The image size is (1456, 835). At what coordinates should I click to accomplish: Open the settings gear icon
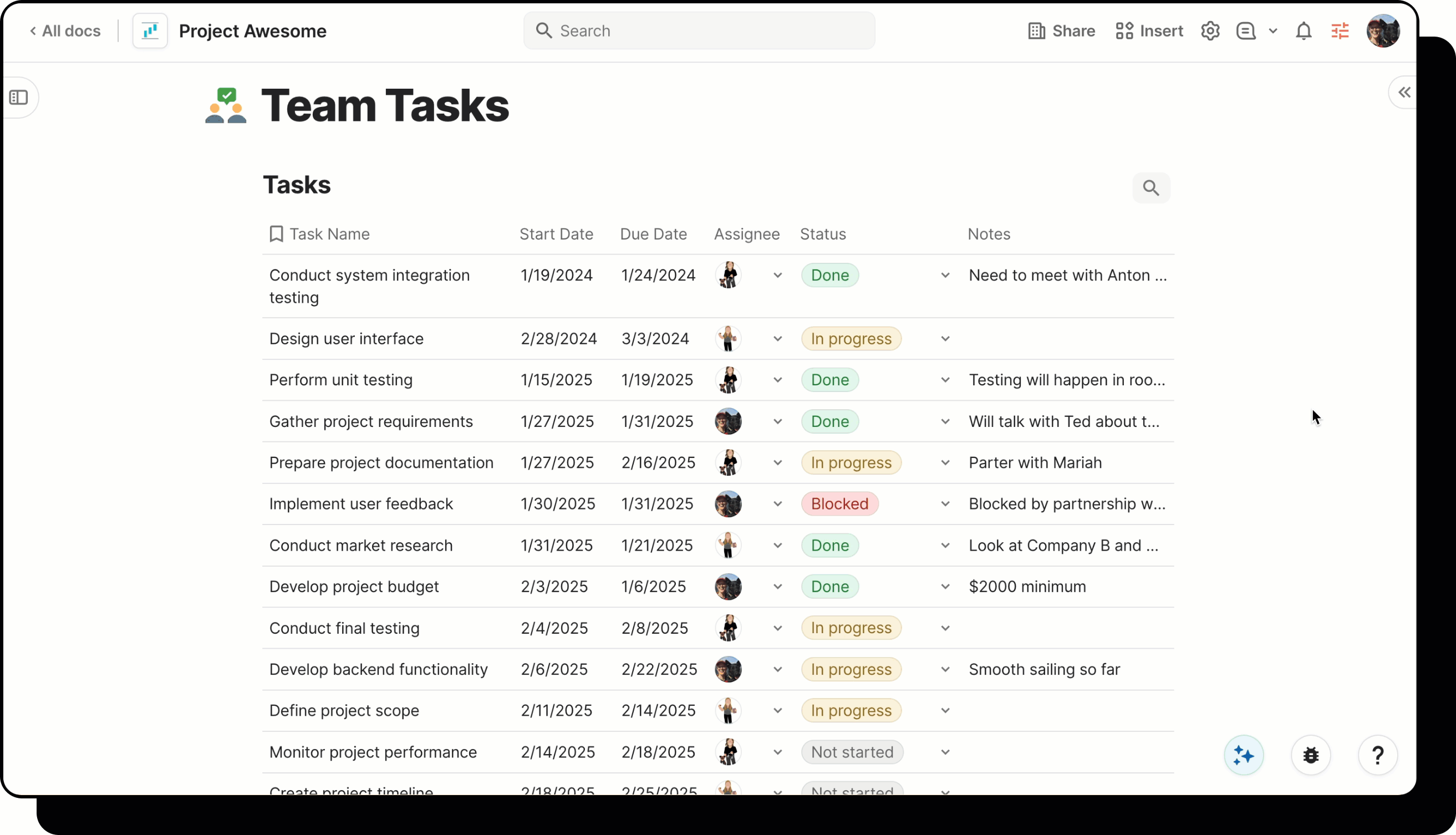pos(1209,31)
